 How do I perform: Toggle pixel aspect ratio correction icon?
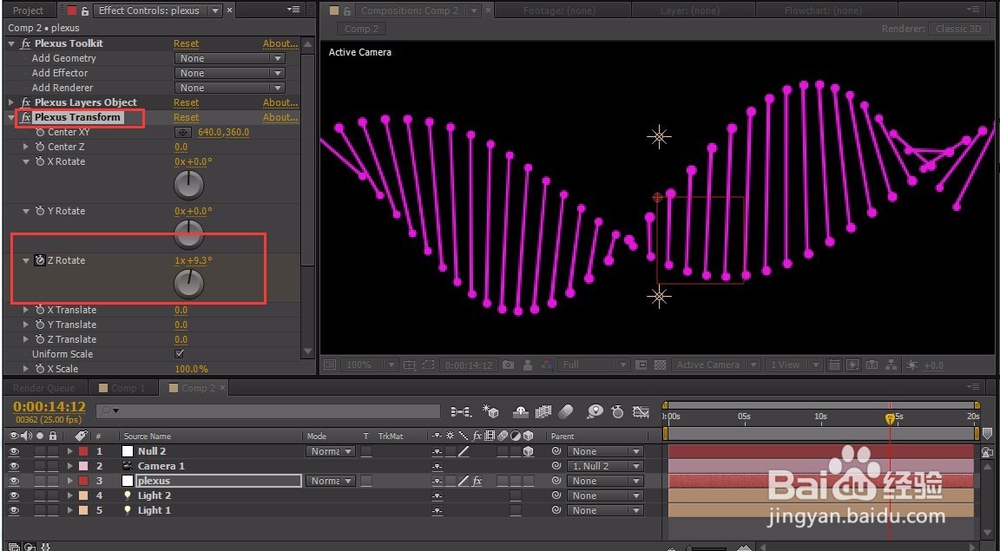834,365
